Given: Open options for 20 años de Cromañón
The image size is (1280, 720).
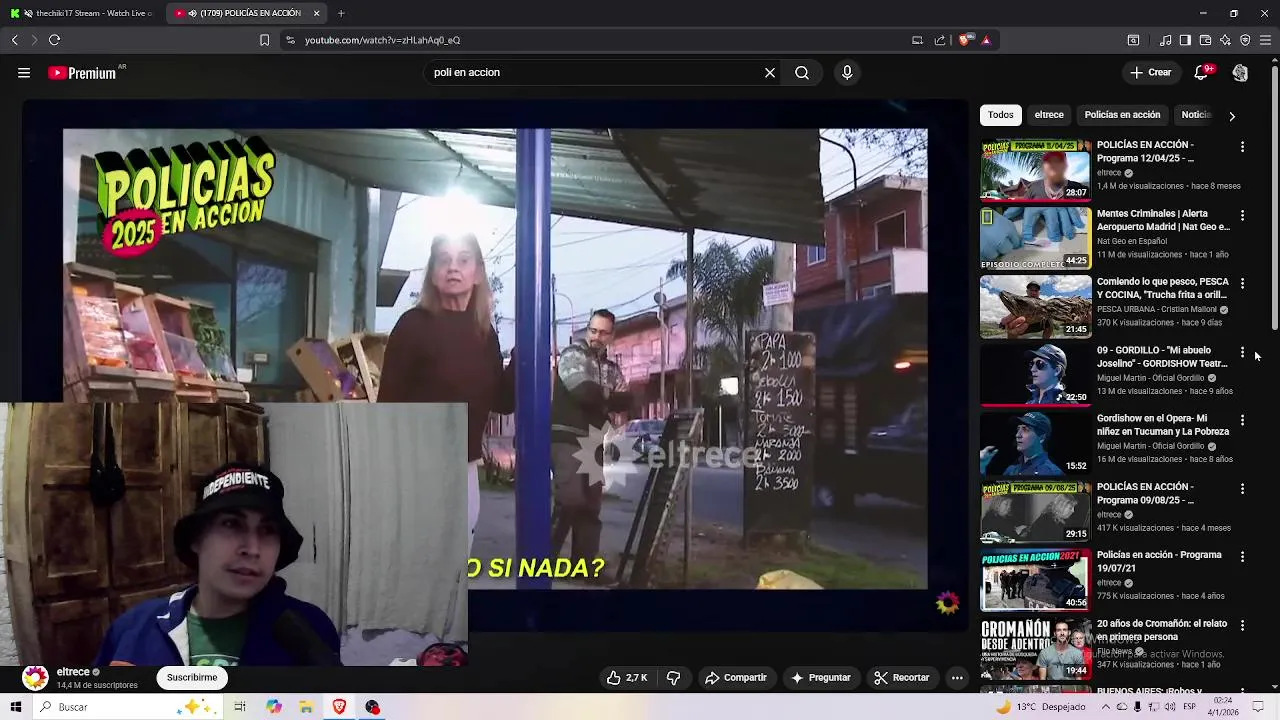Looking at the screenshot, I should tap(1242, 625).
